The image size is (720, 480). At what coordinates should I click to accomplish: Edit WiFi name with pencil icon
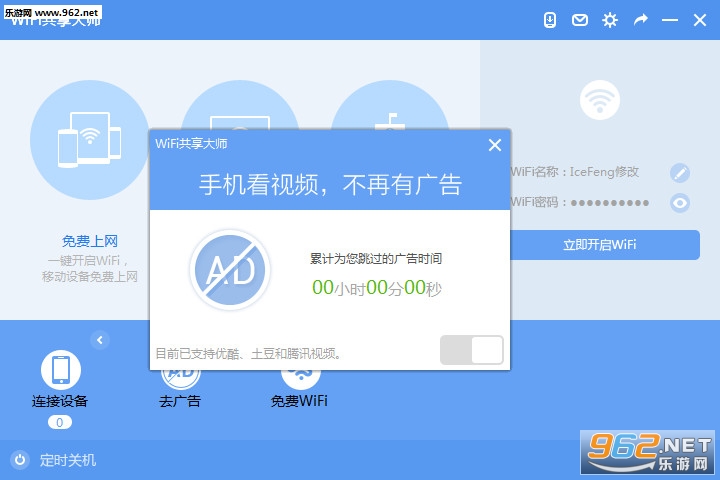click(680, 173)
